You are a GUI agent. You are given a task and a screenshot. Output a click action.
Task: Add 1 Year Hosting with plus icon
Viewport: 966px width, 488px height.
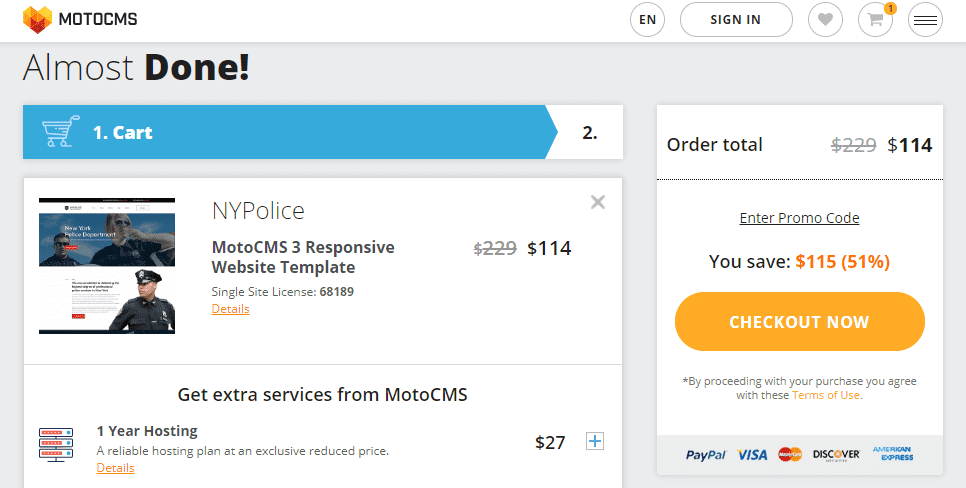[595, 441]
